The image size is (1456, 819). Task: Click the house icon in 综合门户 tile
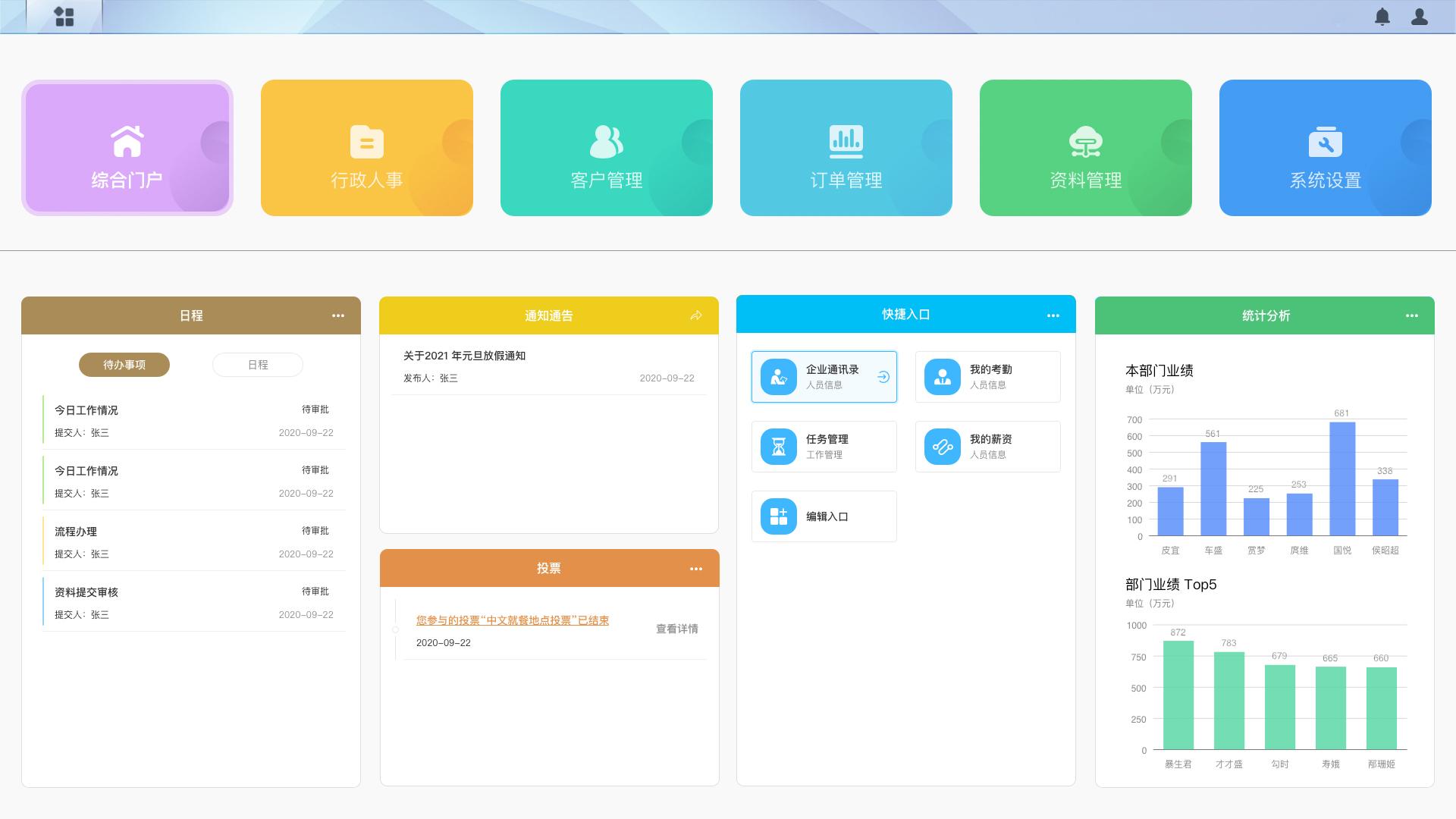pyautogui.click(x=127, y=141)
